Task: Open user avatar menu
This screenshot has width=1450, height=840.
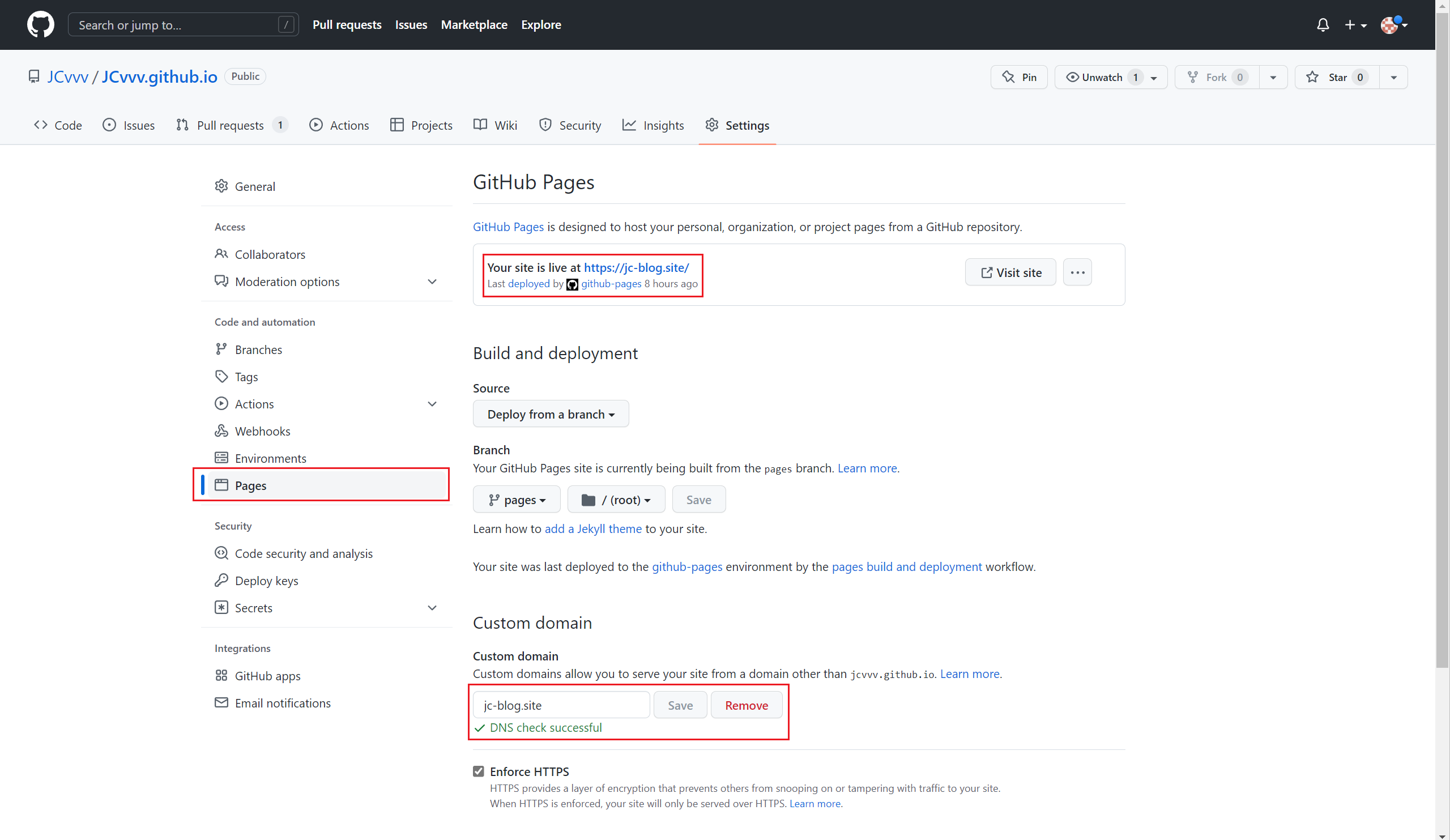Action: tap(1394, 25)
